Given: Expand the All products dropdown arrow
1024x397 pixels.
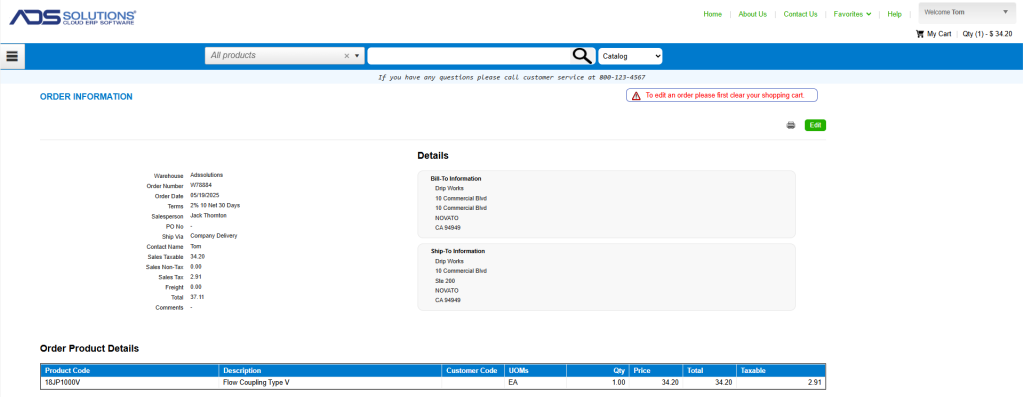Looking at the screenshot, I should click(x=357, y=56).
